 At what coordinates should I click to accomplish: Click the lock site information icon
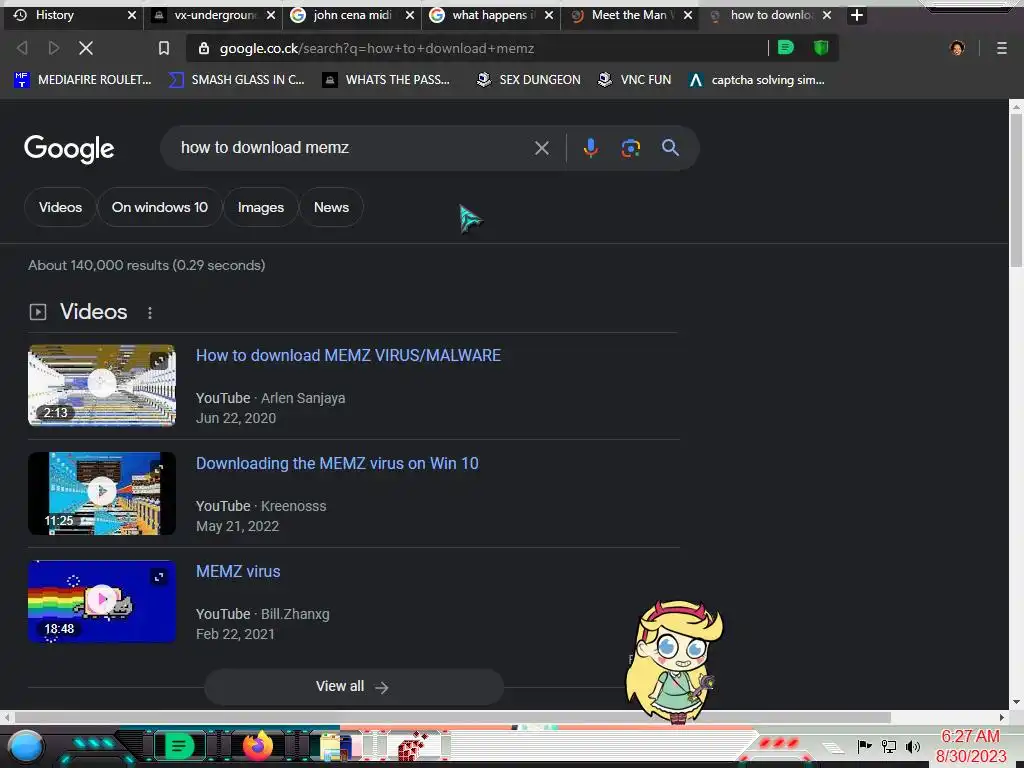pos(204,48)
